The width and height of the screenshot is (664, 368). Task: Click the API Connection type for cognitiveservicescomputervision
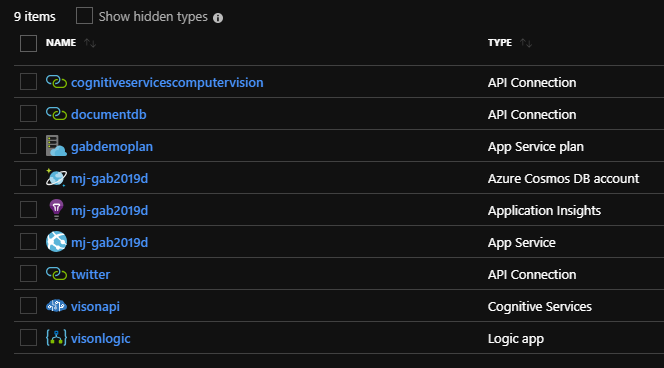532,82
